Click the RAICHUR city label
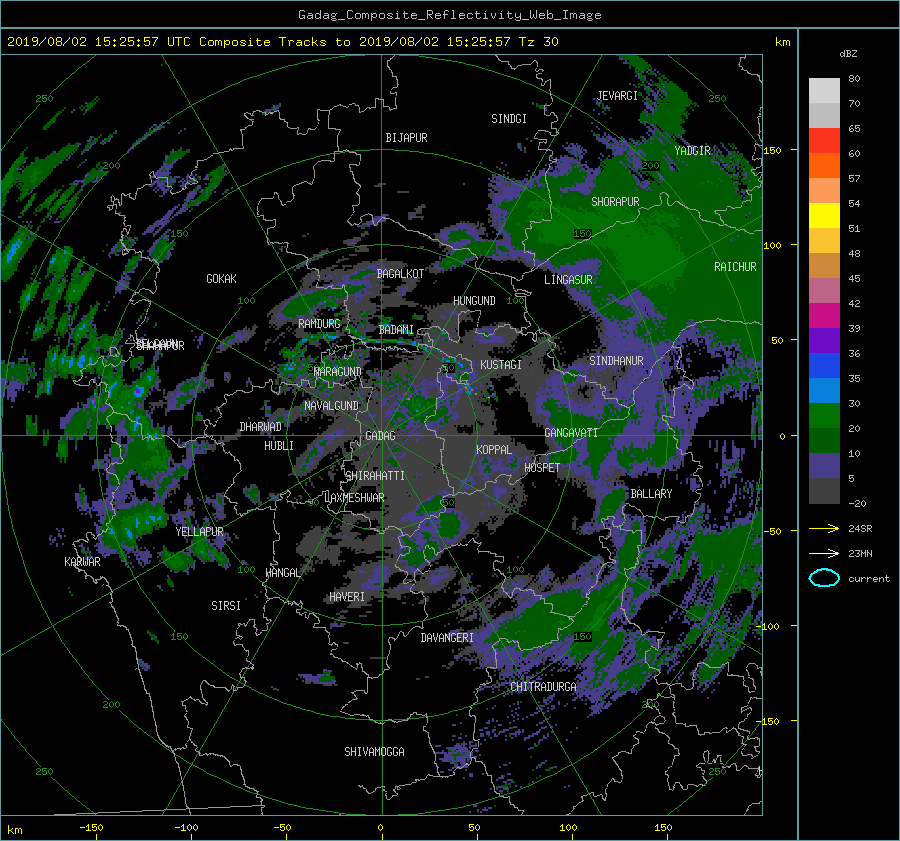The width and height of the screenshot is (900, 841). click(735, 267)
